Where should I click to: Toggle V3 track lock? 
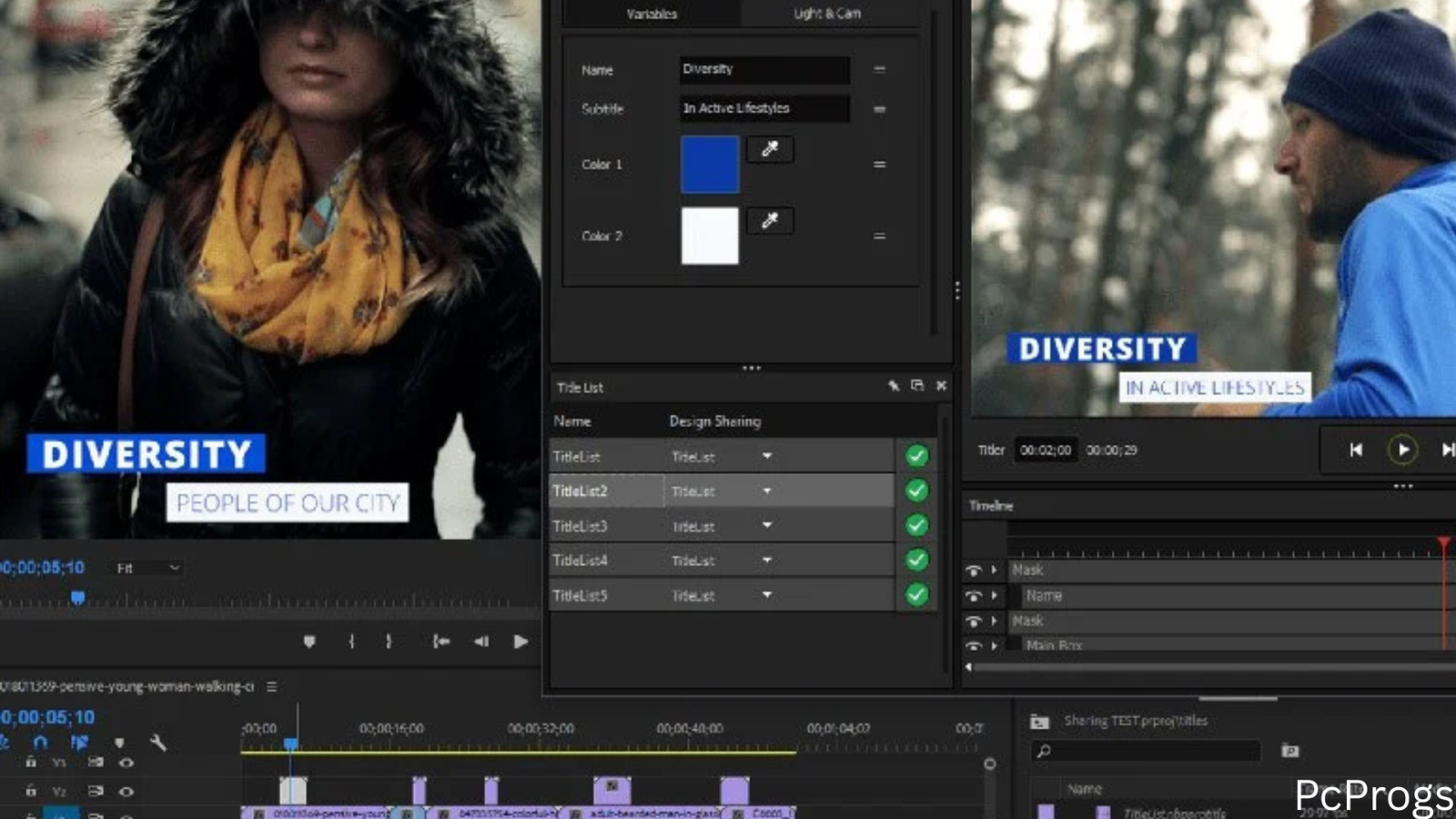pyautogui.click(x=31, y=763)
